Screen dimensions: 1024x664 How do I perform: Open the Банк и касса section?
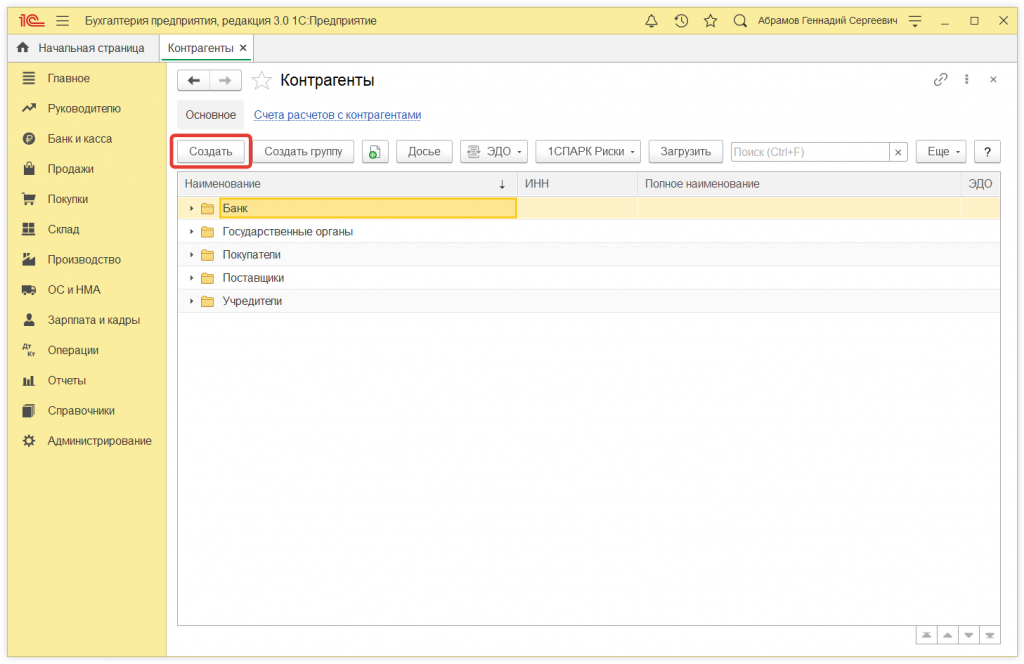(79, 139)
